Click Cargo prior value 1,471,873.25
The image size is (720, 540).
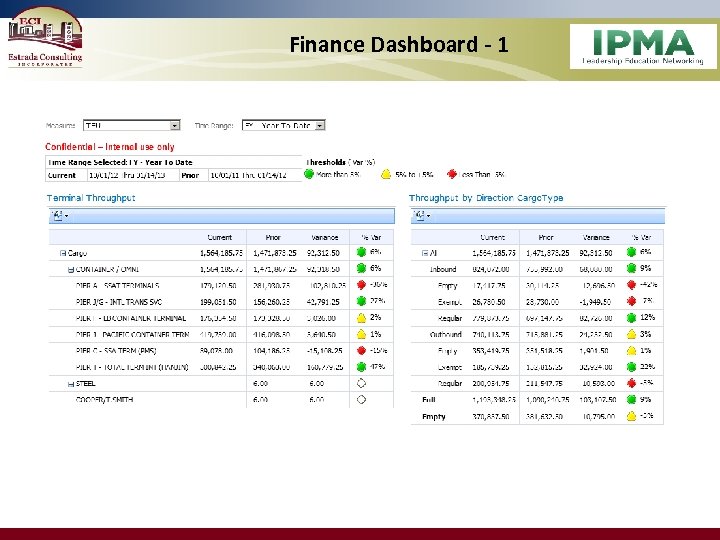coord(275,253)
